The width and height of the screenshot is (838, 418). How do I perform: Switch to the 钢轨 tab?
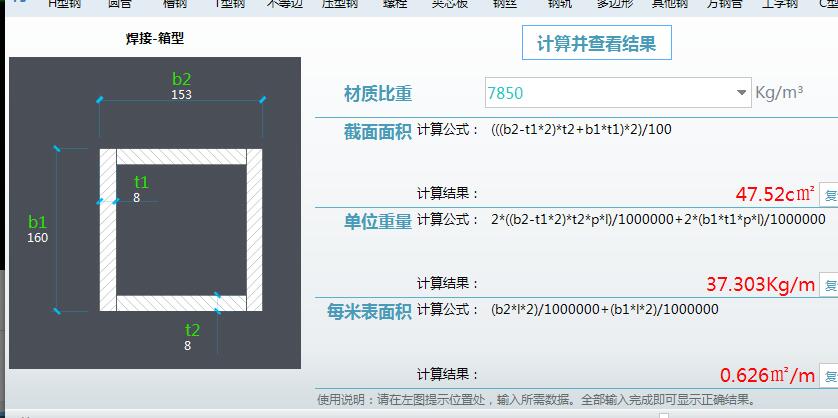560,4
